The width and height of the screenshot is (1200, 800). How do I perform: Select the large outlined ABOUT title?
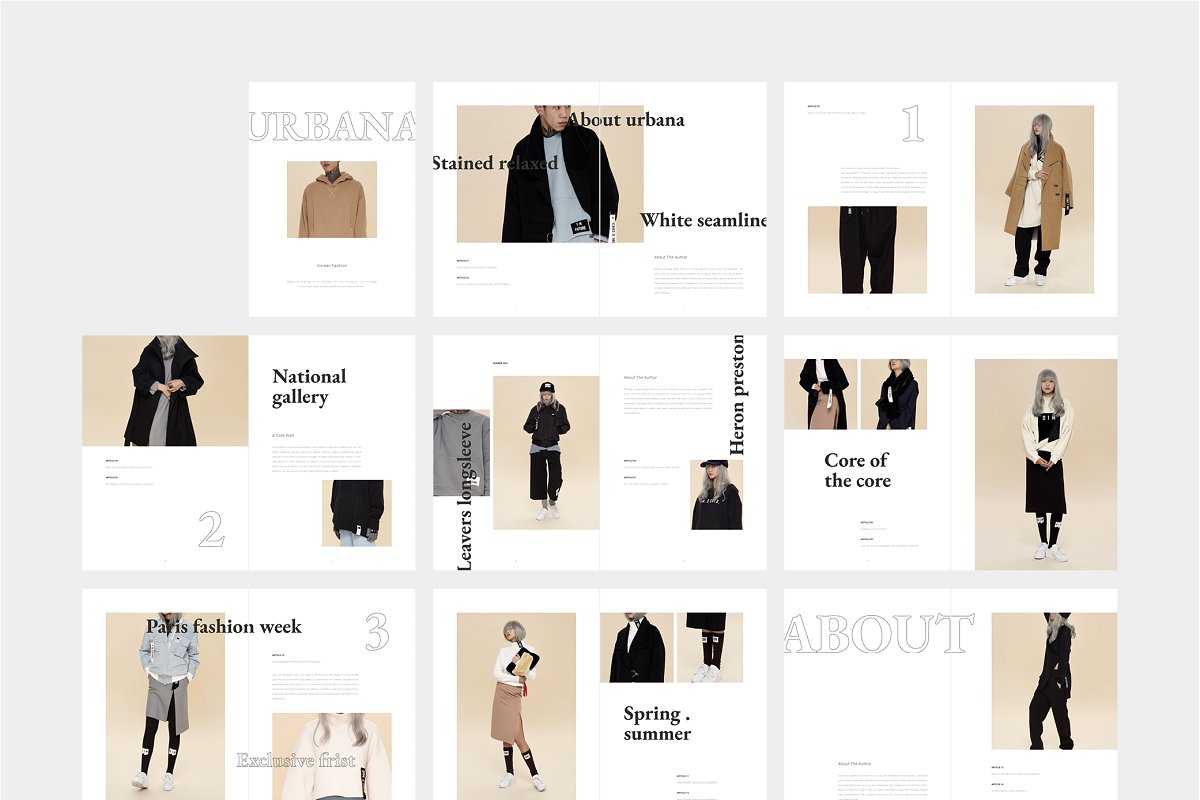(x=878, y=634)
